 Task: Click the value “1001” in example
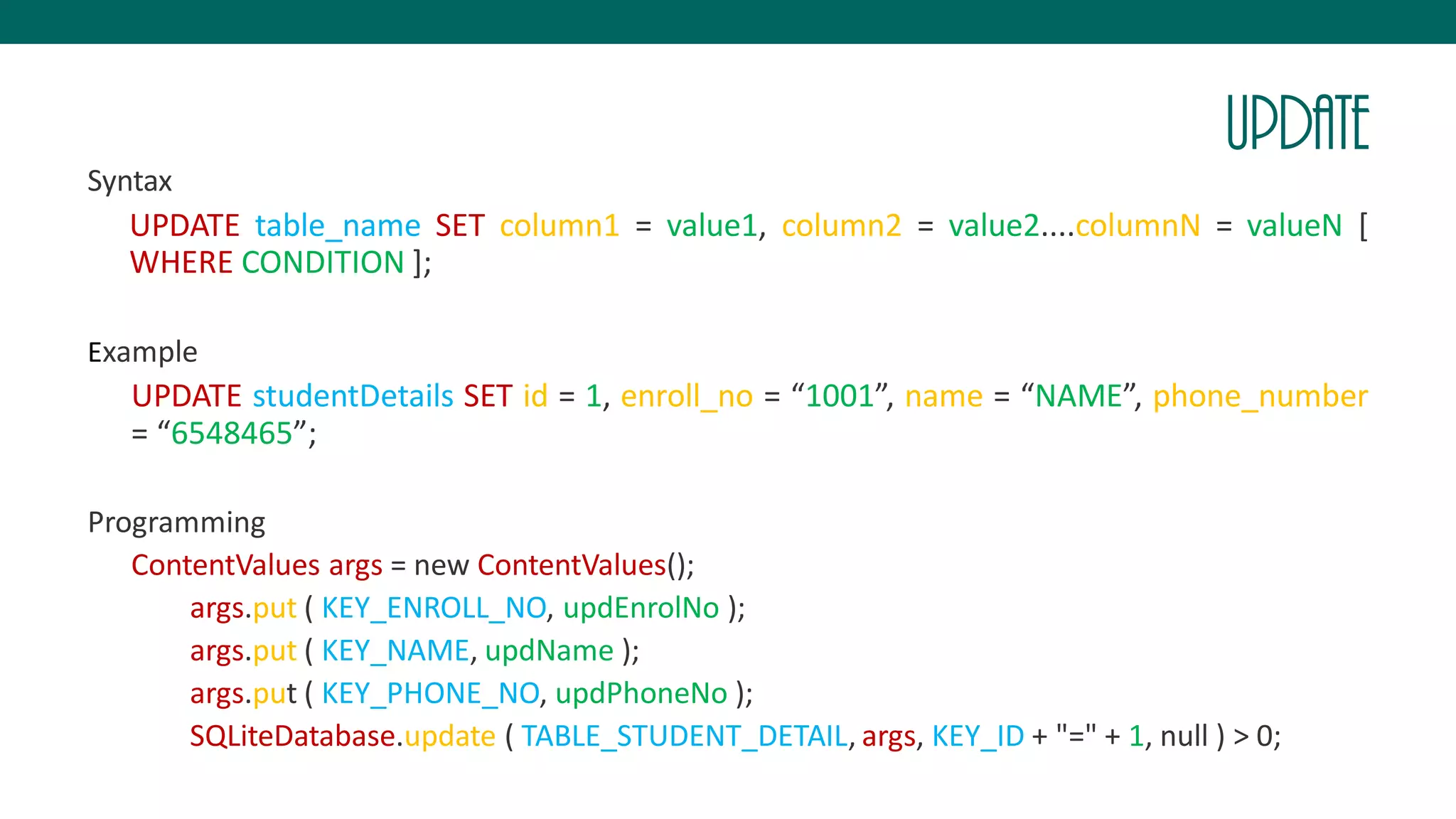840,396
